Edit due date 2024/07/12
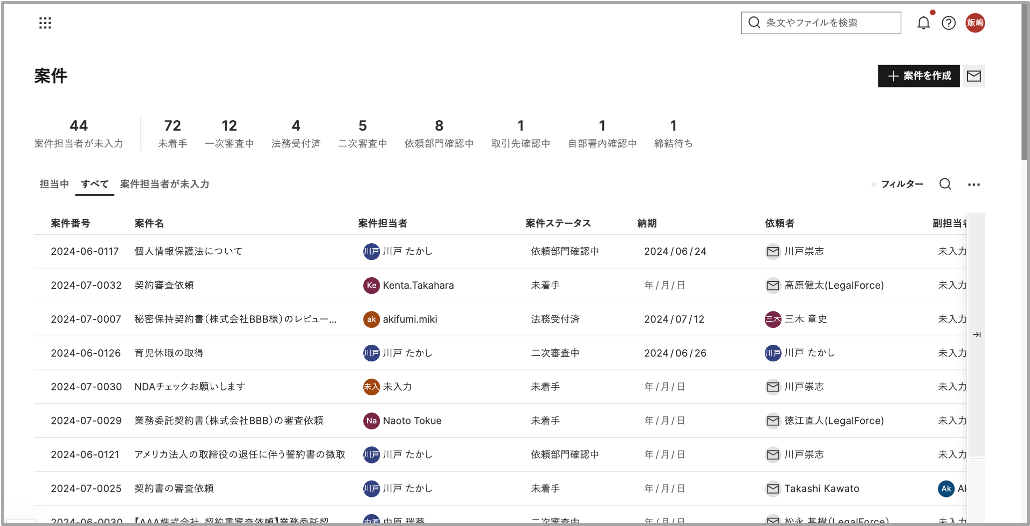The image size is (1030, 526). point(674,319)
